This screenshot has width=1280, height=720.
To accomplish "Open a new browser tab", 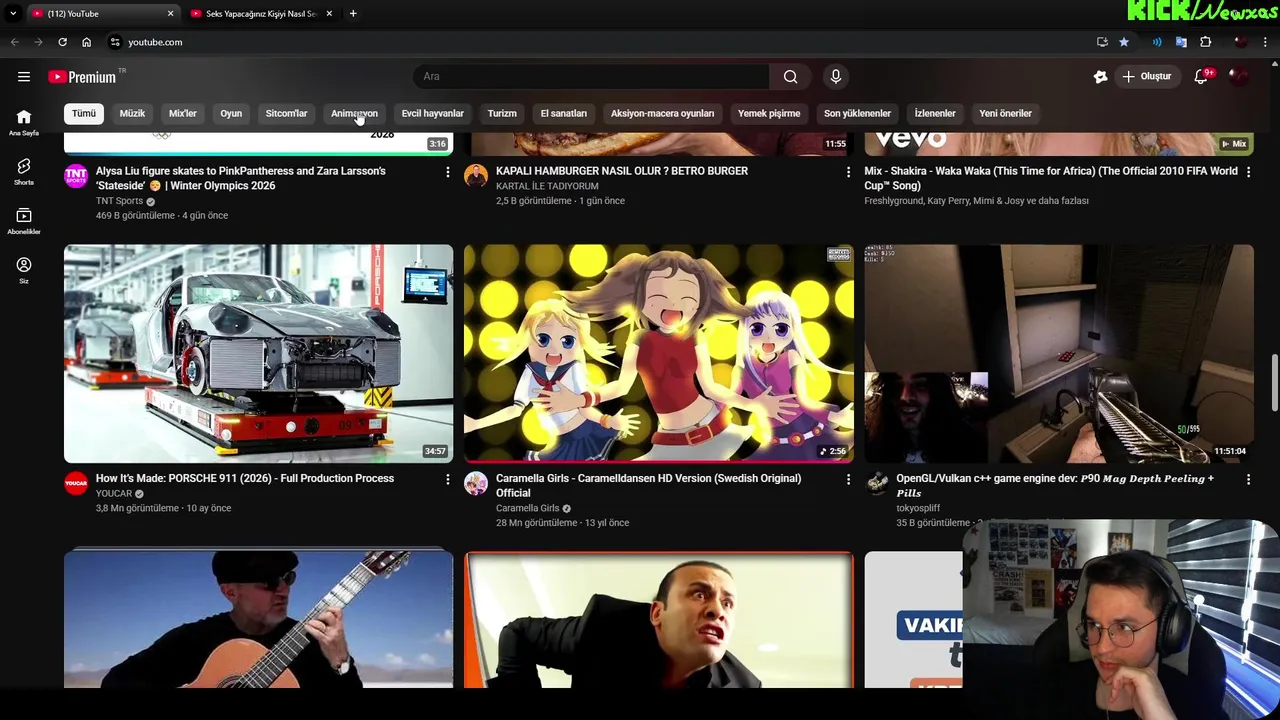I will (x=353, y=14).
